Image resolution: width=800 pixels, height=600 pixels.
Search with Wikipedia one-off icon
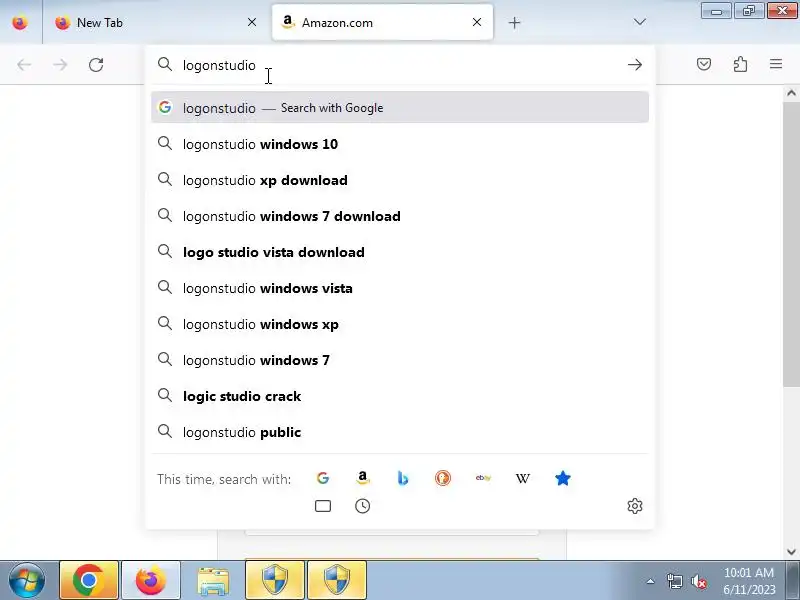522,479
